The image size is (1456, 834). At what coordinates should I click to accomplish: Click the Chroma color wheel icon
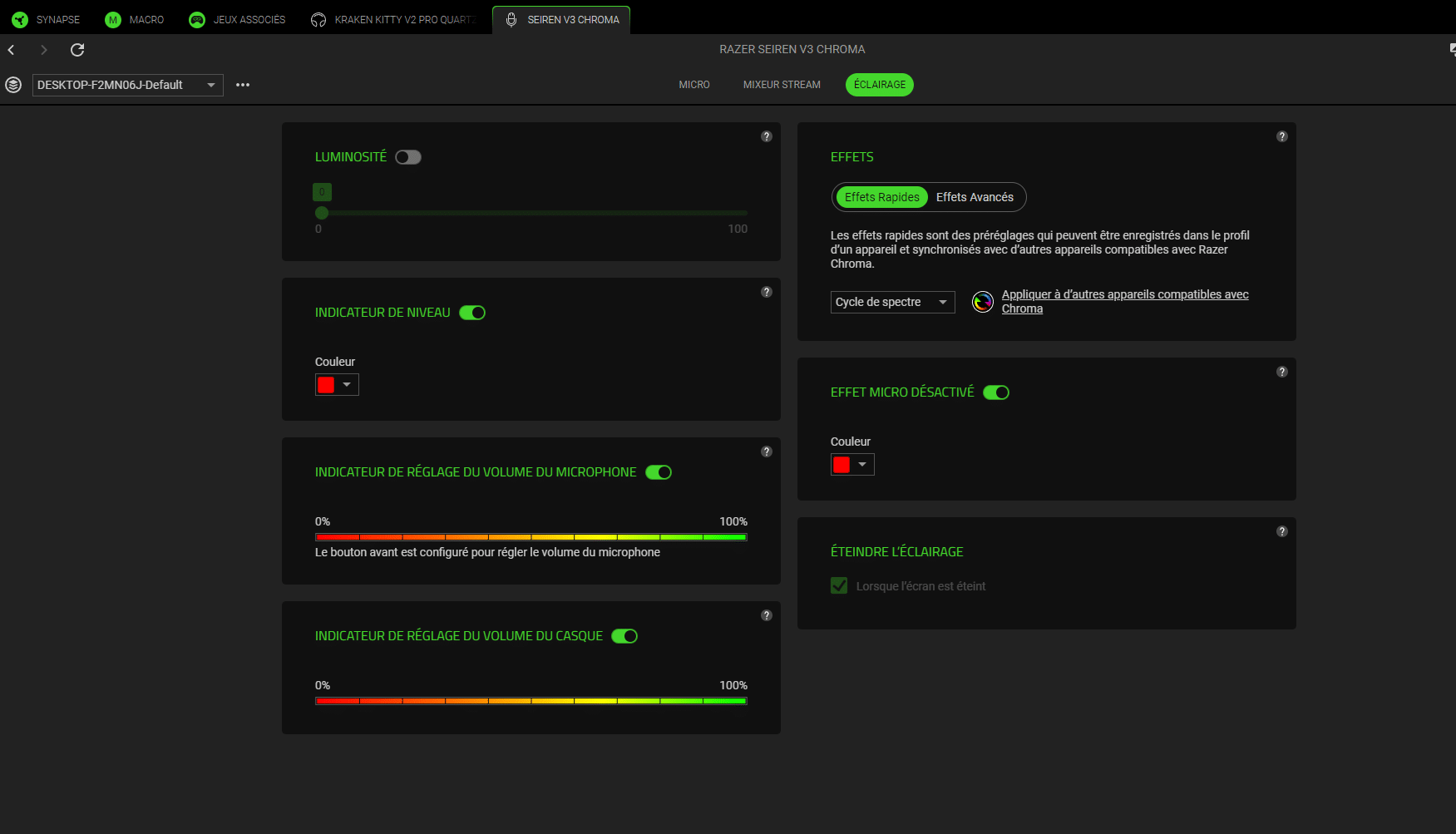pos(983,302)
